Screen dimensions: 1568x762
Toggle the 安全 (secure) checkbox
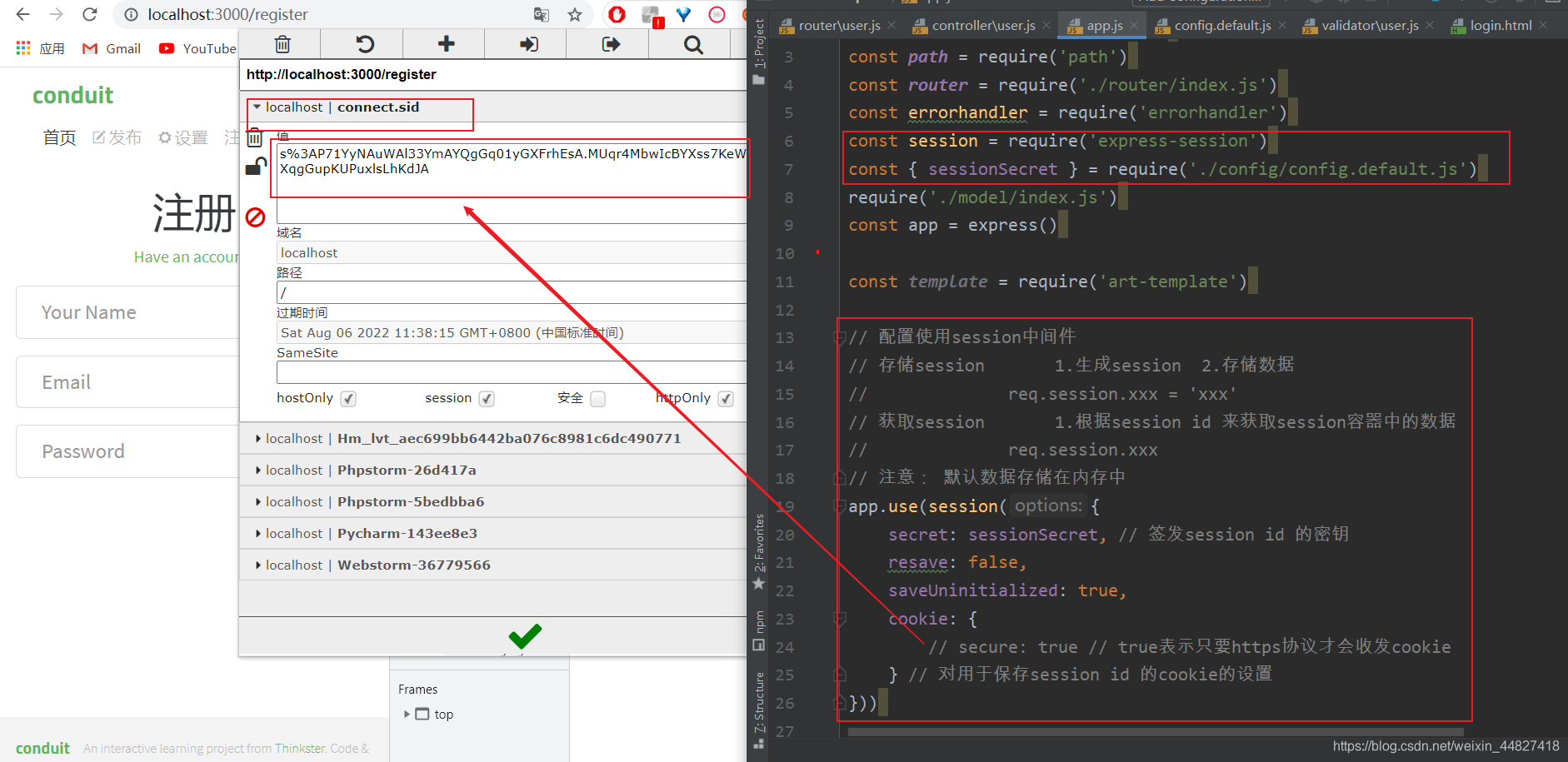[x=597, y=399]
